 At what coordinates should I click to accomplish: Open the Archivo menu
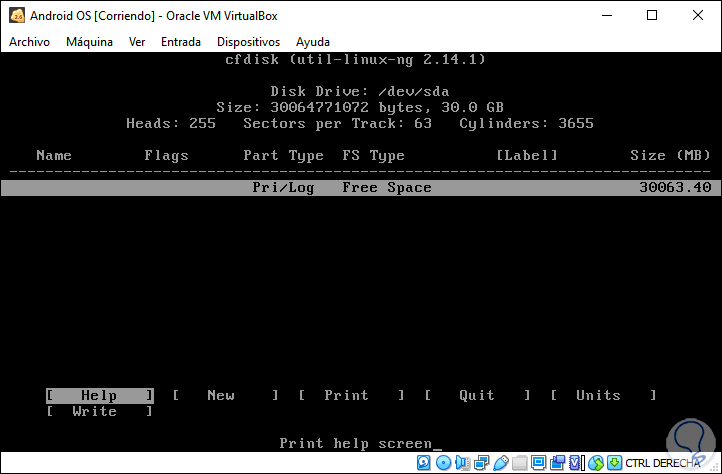[29, 42]
